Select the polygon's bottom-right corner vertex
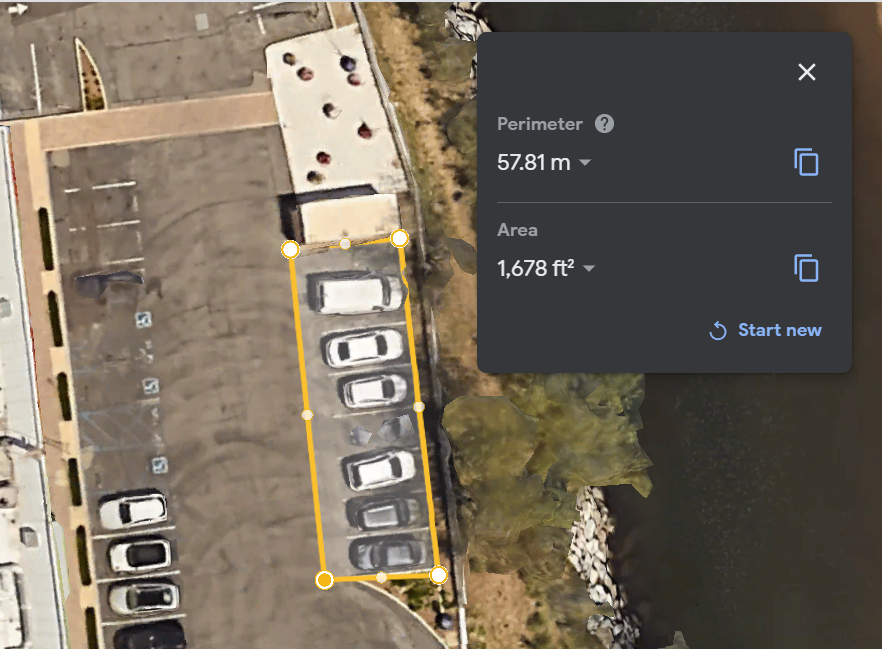The height and width of the screenshot is (649, 882). (438, 575)
